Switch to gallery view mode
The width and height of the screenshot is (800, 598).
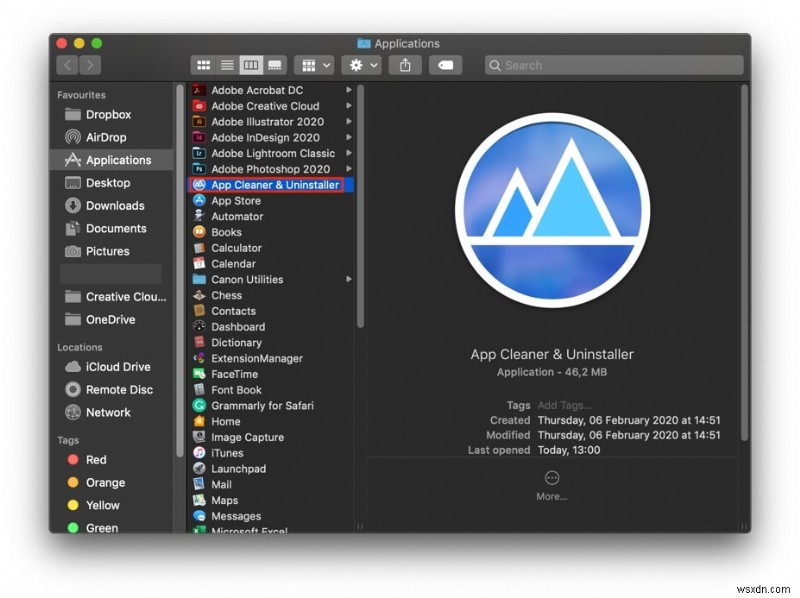point(273,64)
